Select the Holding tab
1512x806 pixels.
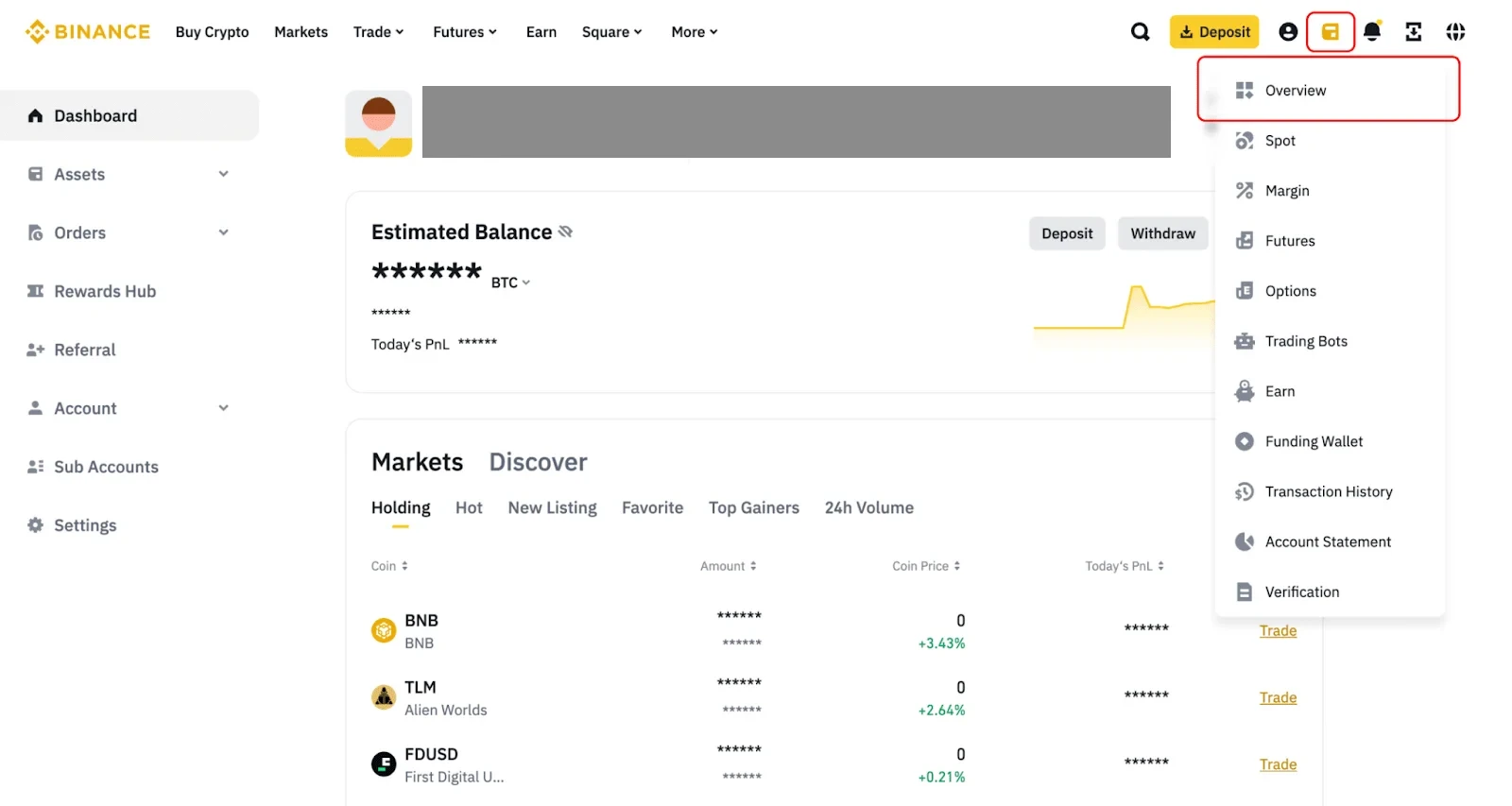(x=401, y=507)
